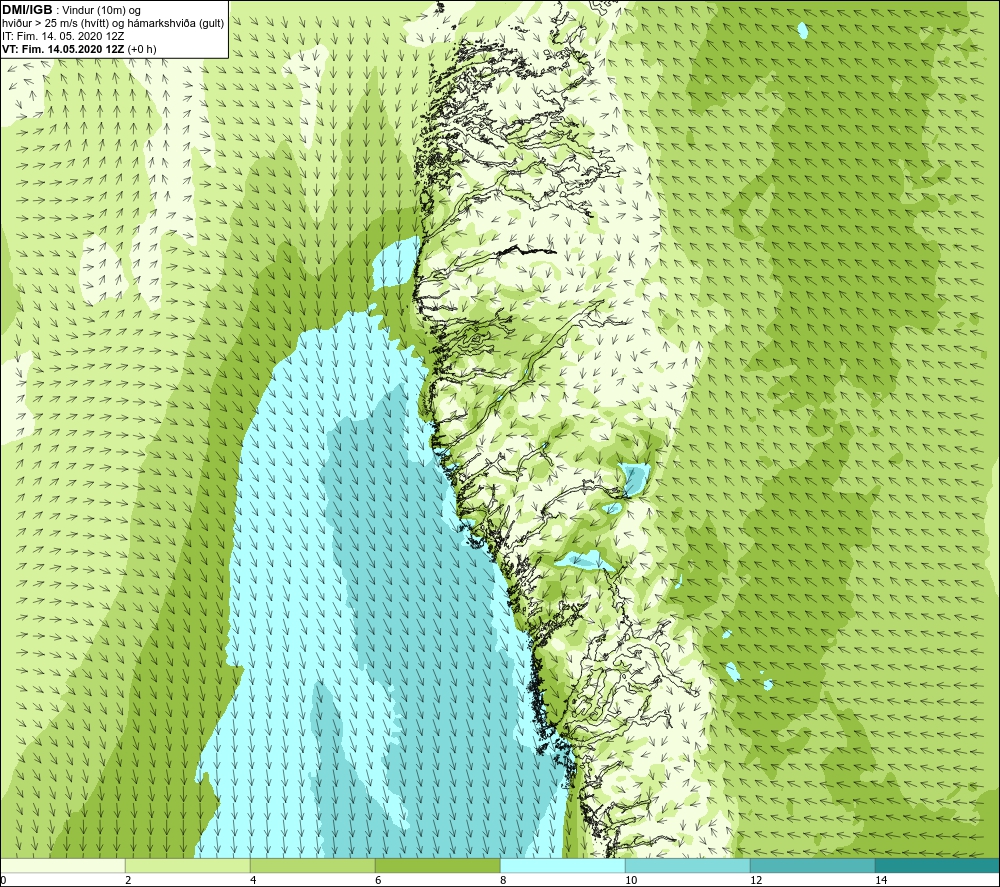Click the DMI/IGB title text
The height and width of the screenshot is (887, 1000).
tap(27, 10)
